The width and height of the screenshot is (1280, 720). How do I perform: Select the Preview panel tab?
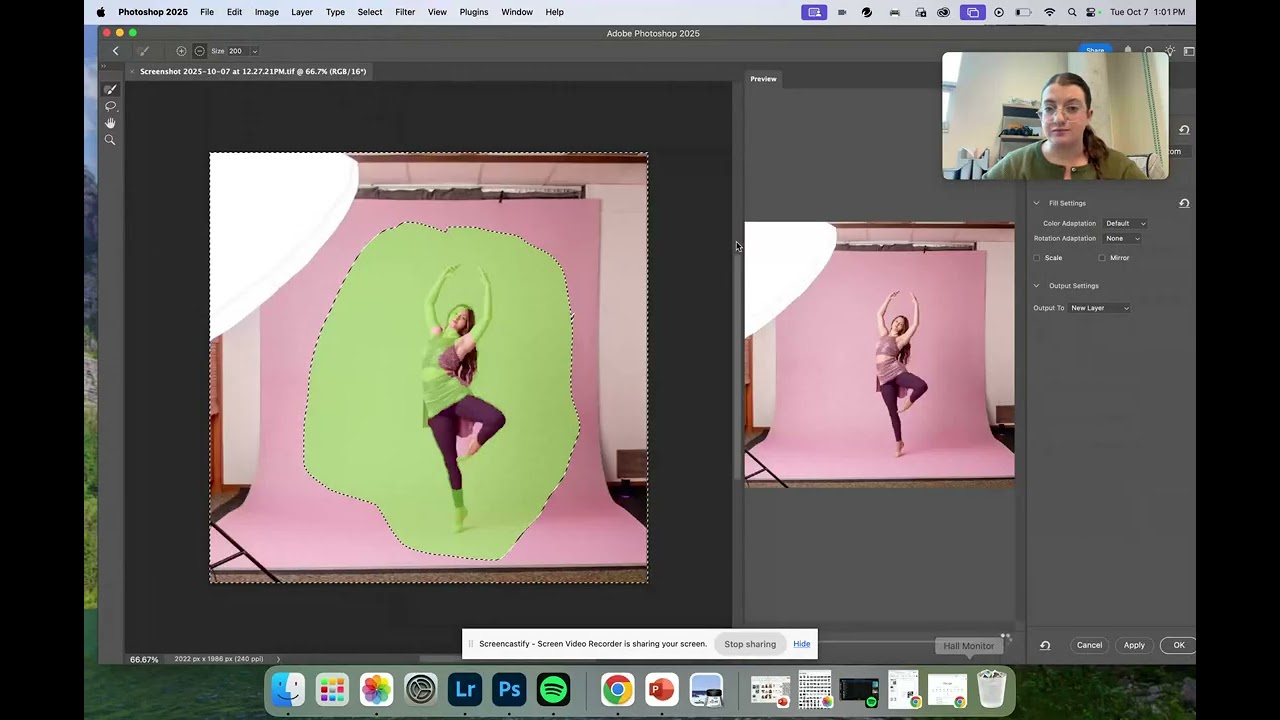pos(764,79)
